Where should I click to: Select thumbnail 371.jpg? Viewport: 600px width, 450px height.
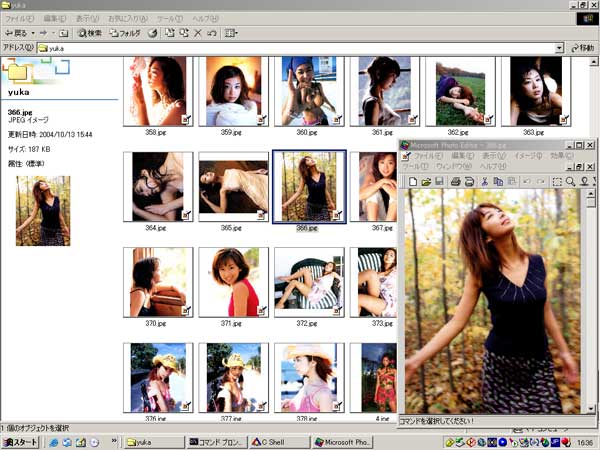[233, 282]
